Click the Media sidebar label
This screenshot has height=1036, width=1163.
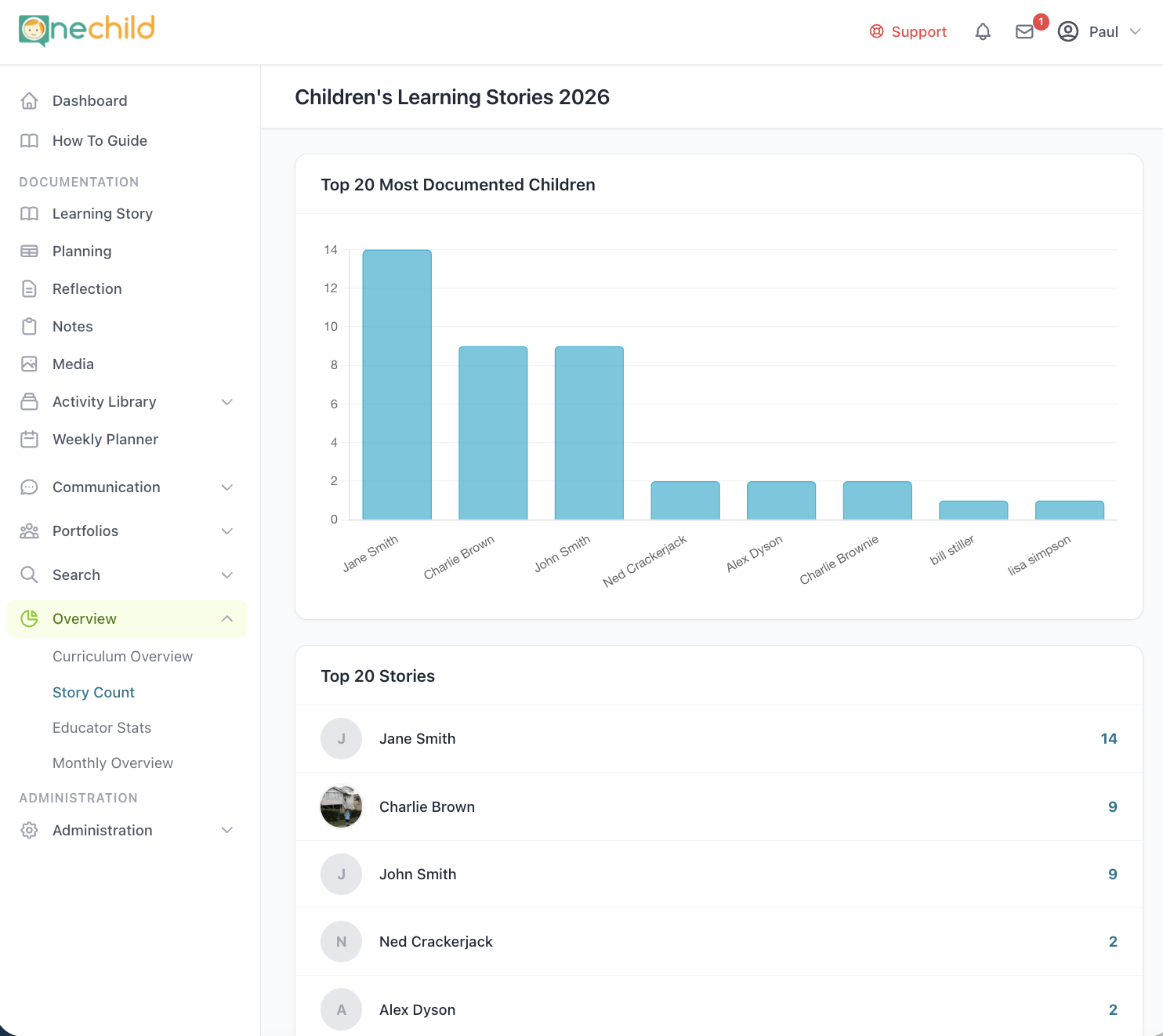[x=73, y=364]
